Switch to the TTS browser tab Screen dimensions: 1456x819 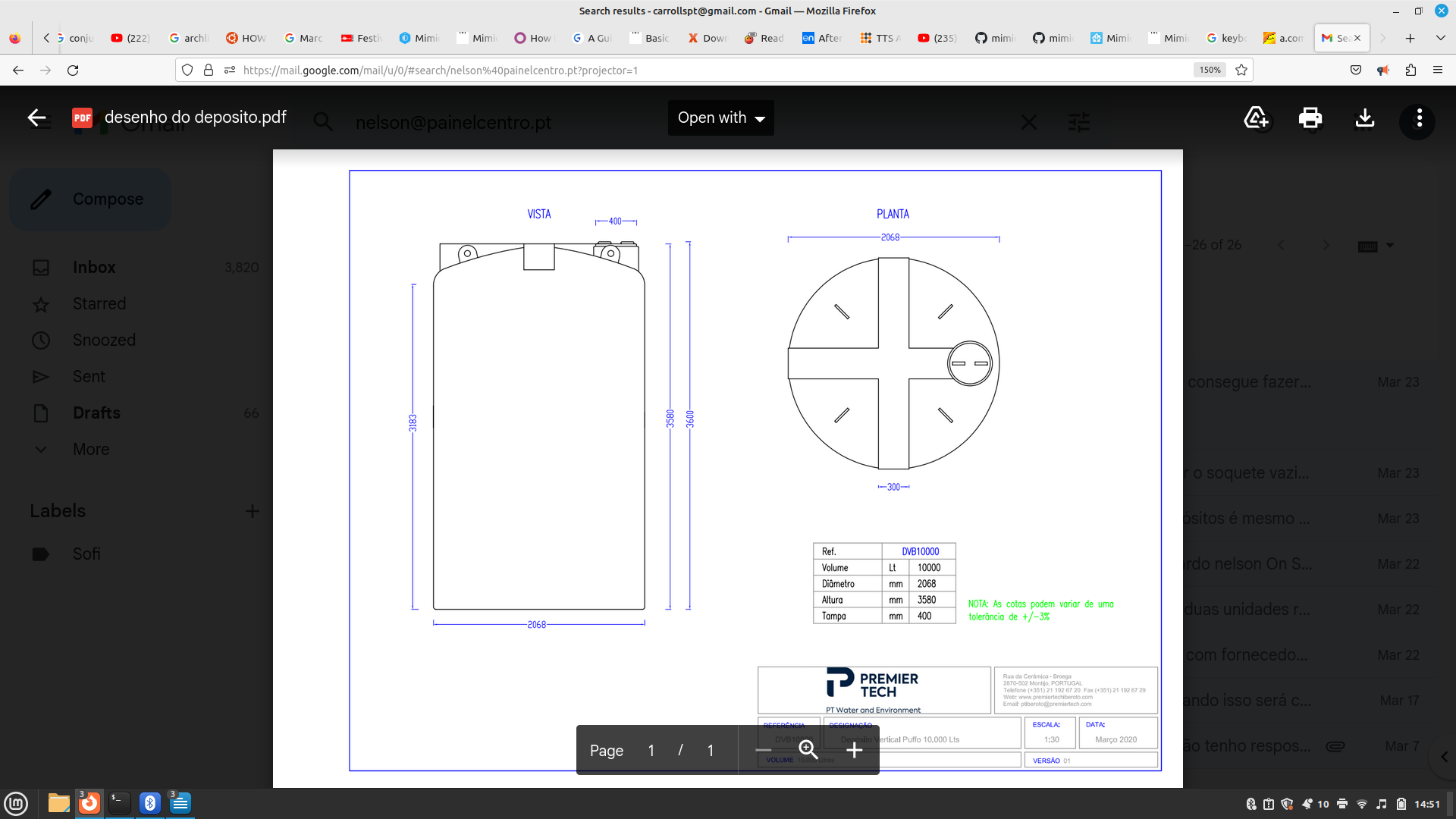880,38
